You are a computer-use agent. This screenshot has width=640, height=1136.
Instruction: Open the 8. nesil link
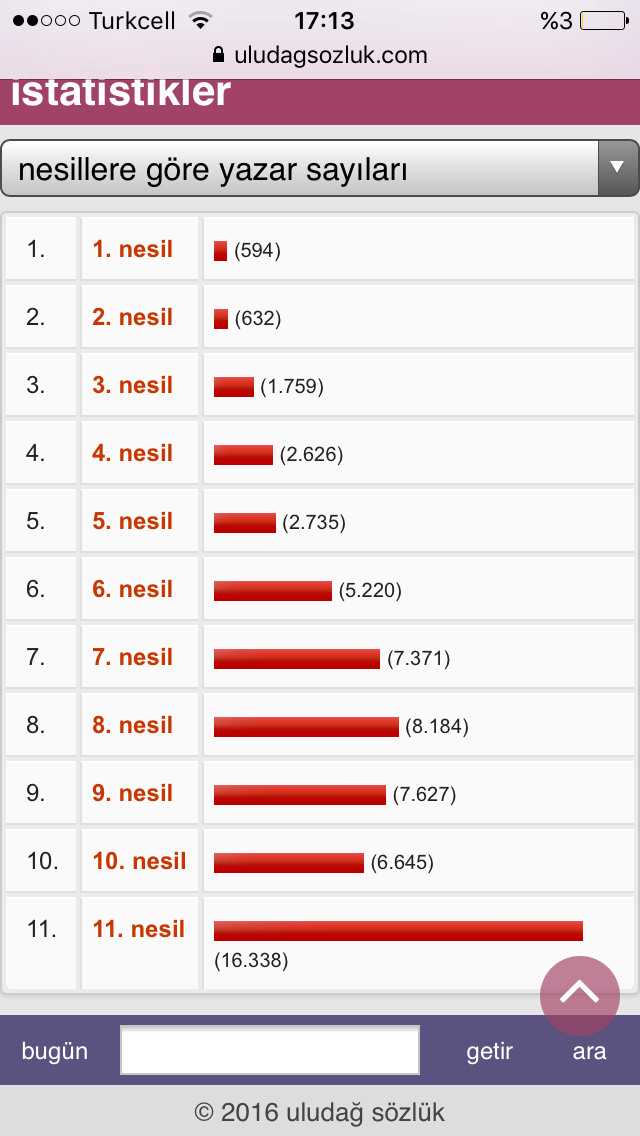[133, 725]
